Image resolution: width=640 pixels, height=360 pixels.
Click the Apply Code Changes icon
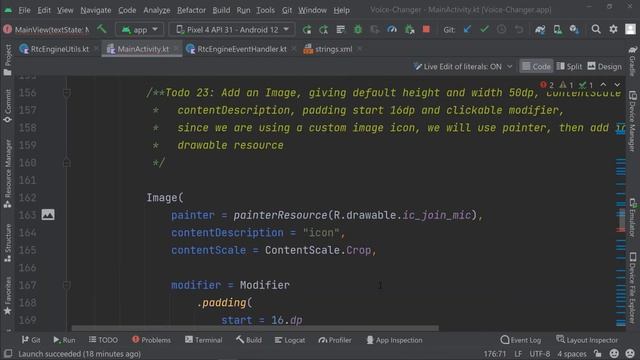point(340,29)
